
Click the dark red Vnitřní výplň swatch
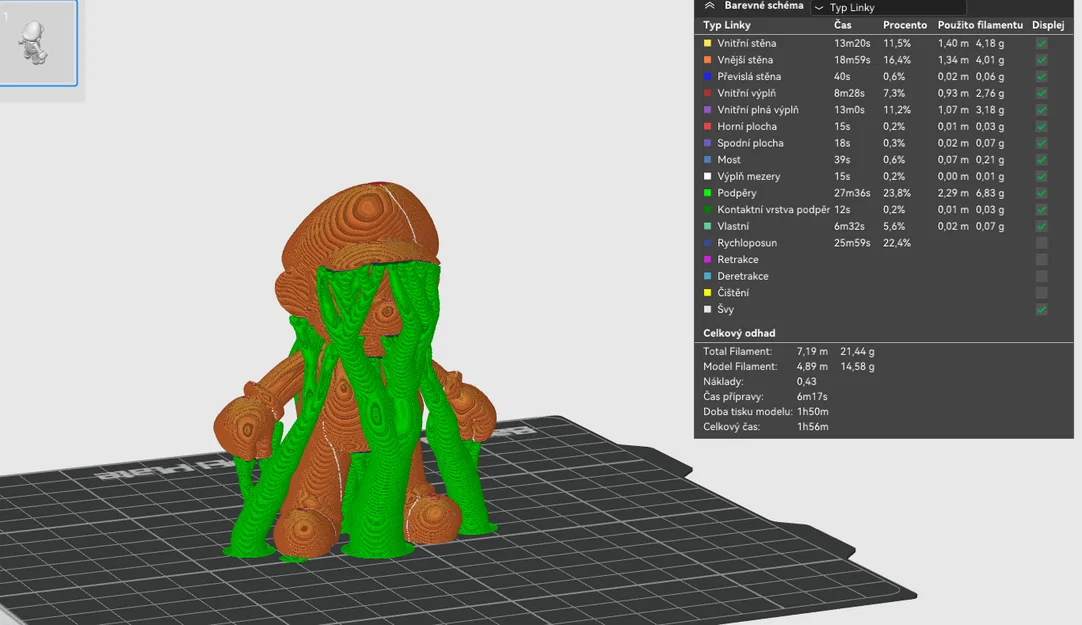click(x=707, y=92)
